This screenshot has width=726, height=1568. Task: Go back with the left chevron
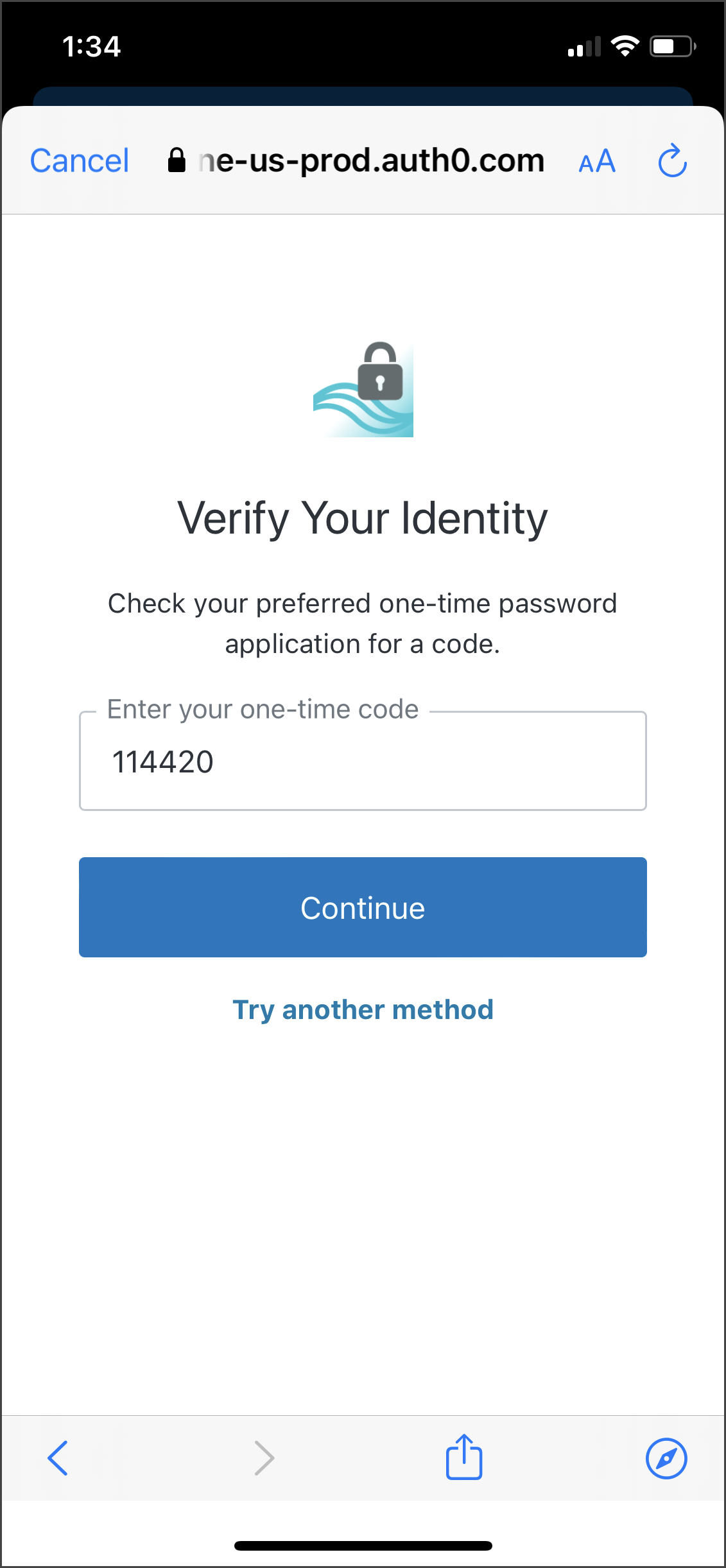(58, 1458)
